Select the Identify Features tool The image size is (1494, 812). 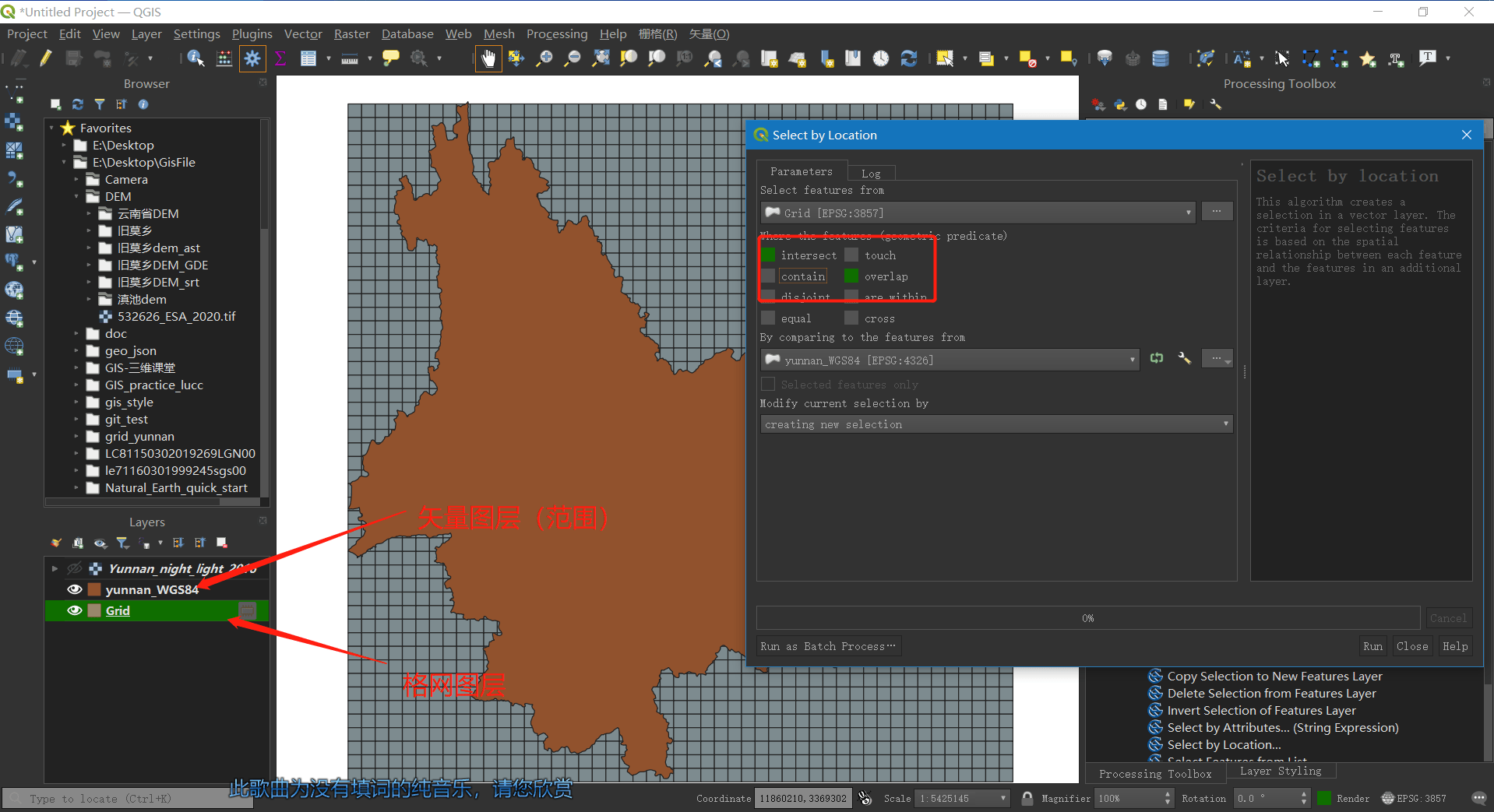(196, 58)
